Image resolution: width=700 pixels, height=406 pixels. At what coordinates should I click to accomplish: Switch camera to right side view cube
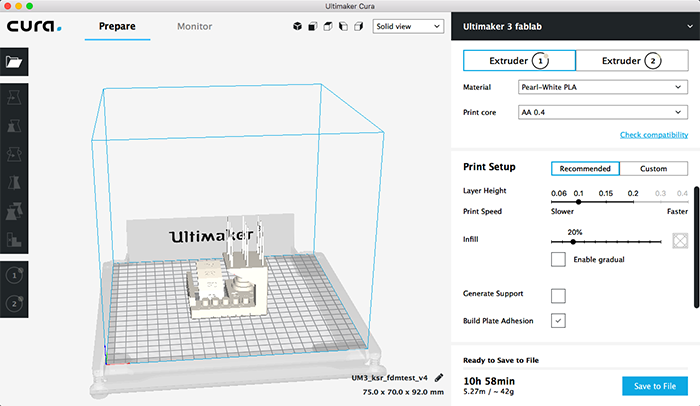(x=358, y=26)
